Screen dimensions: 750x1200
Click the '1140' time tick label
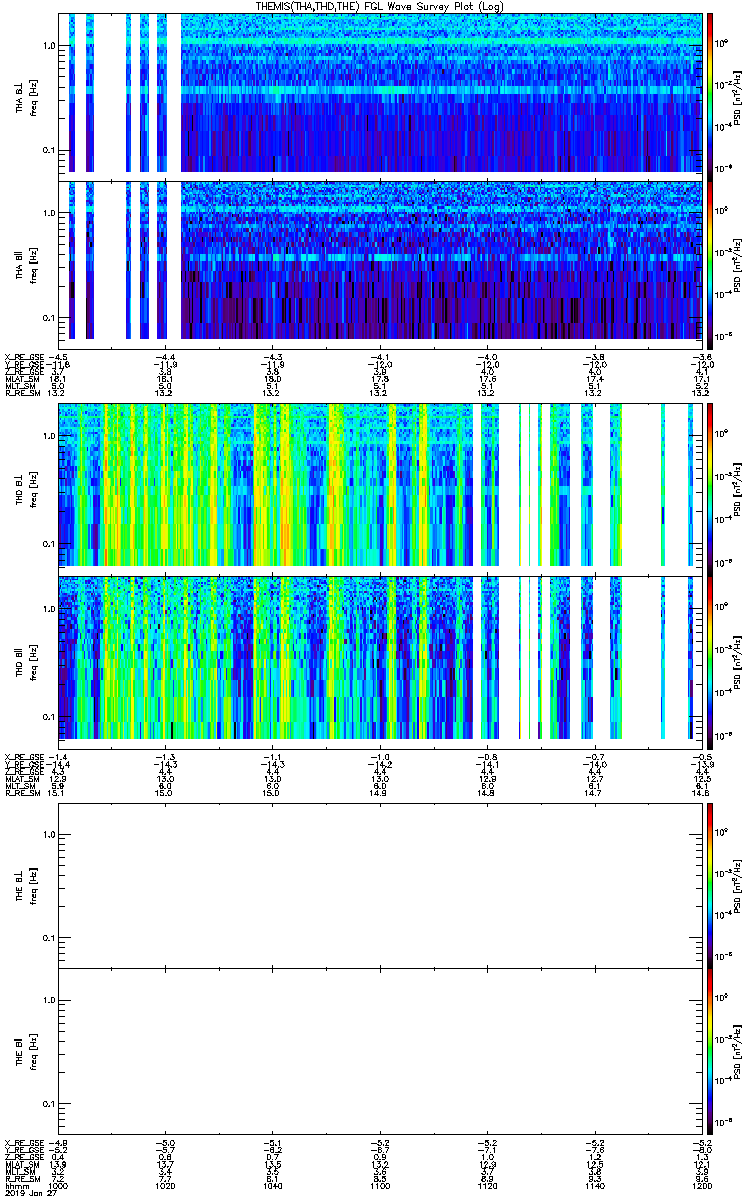(593, 1186)
